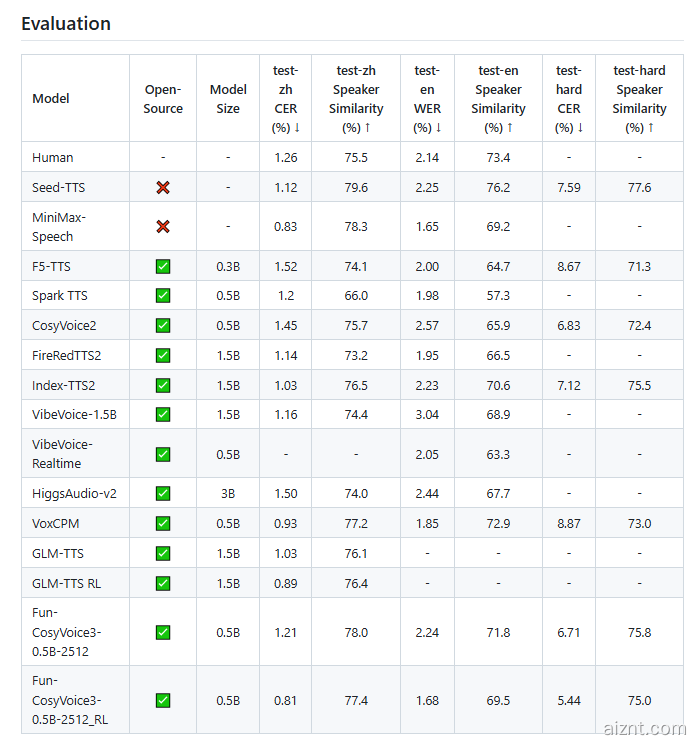
Task: Click the red cross icon for Seed-TTS
Action: point(163,187)
